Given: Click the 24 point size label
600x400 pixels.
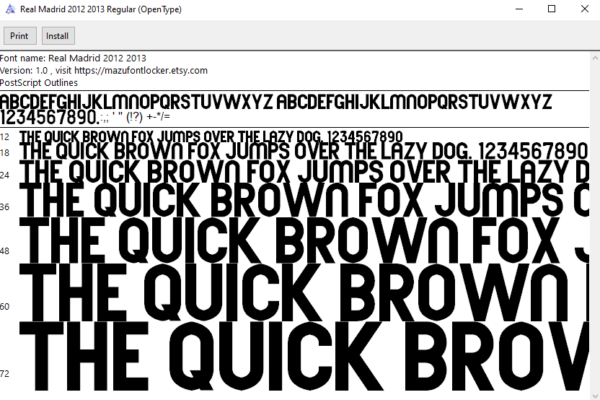Looking at the screenshot, I should [5, 175].
